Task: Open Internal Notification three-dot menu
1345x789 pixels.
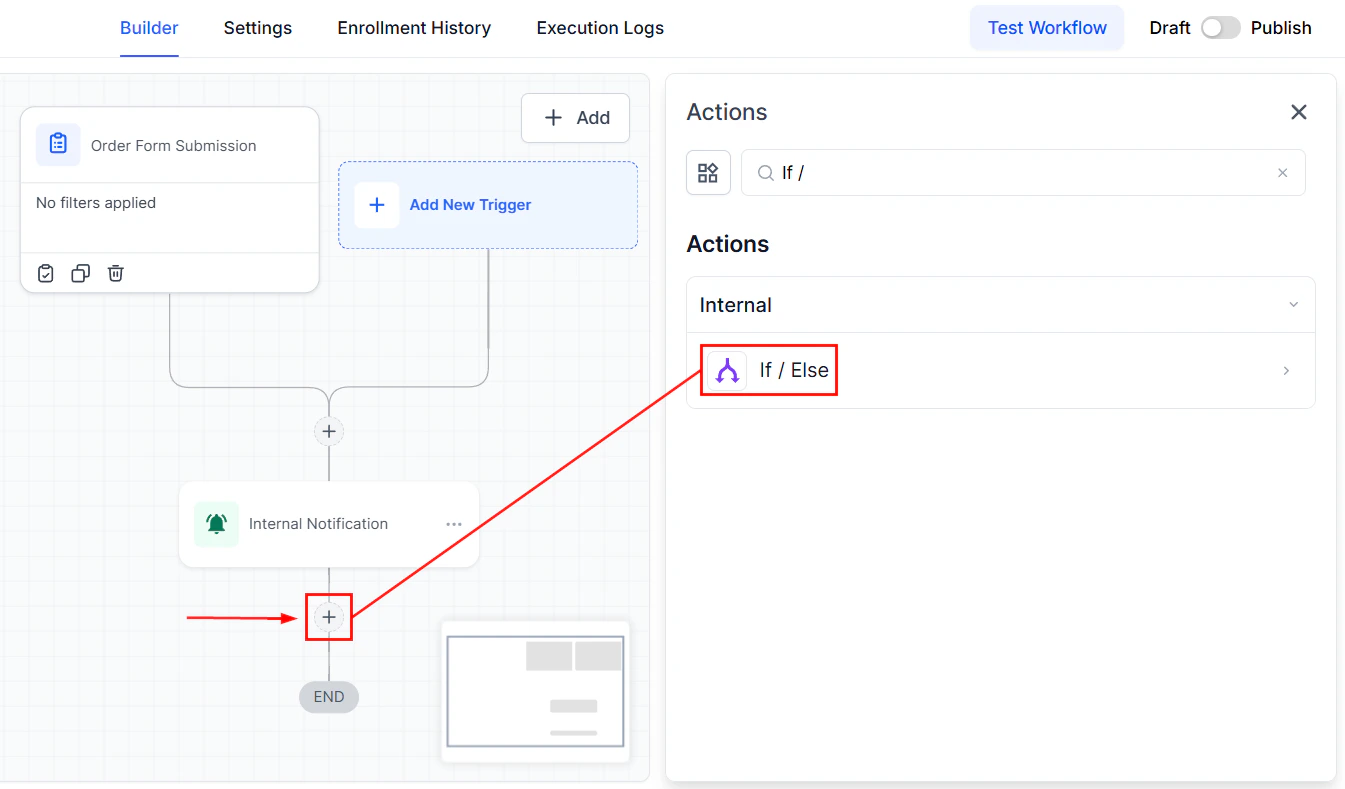Action: pos(454,524)
